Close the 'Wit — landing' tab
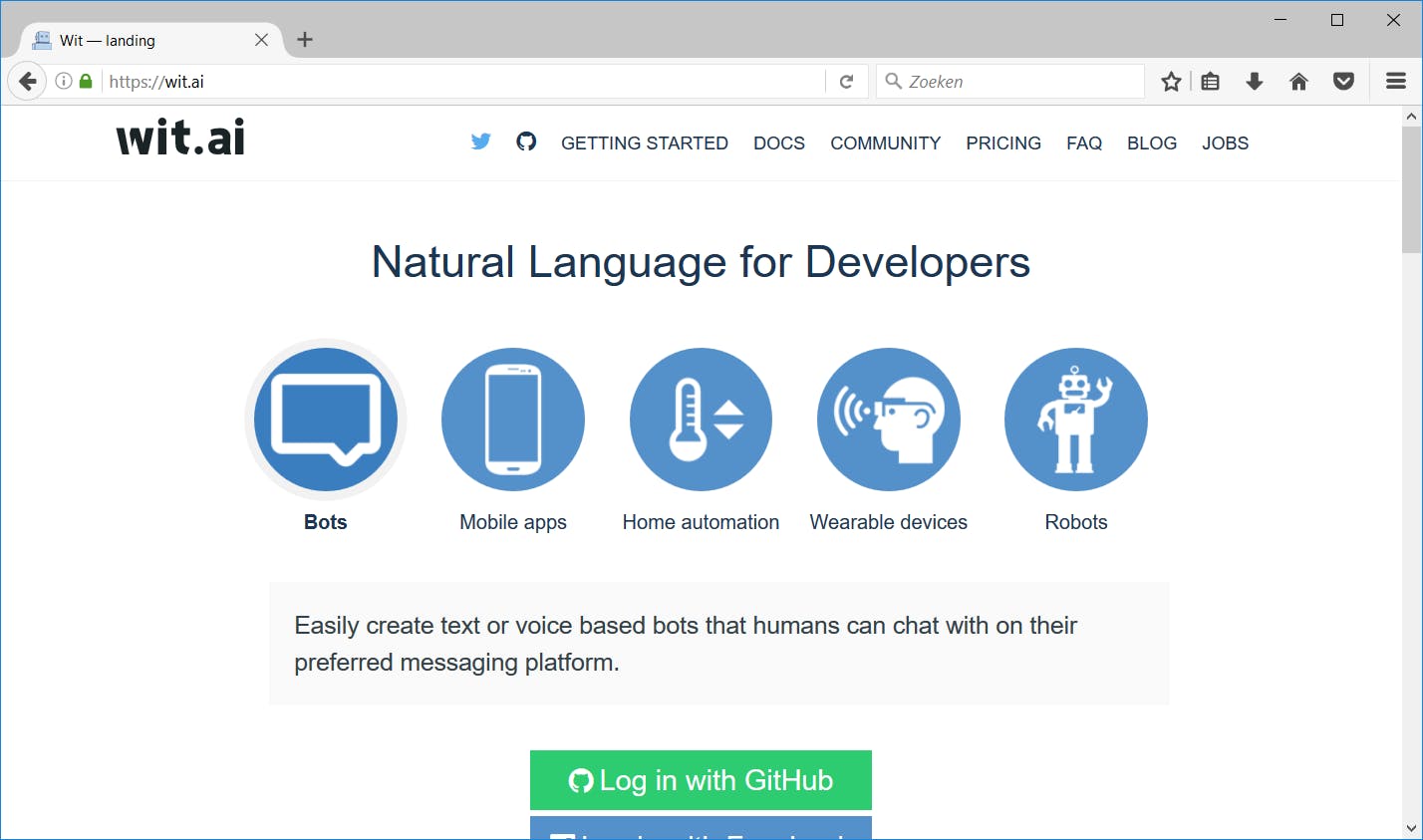 point(261,40)
